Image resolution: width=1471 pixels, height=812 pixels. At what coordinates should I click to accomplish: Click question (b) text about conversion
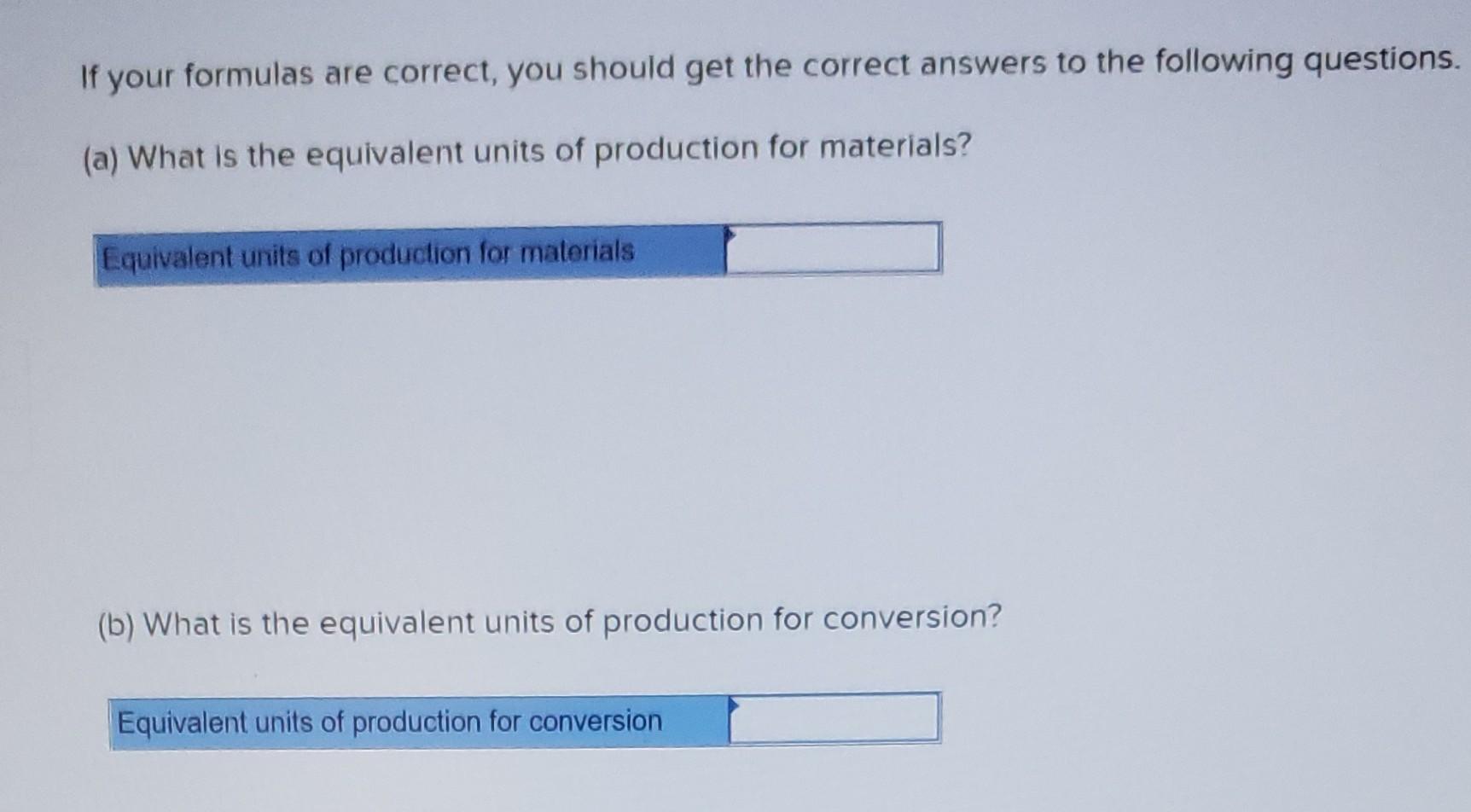coord(546,622)
